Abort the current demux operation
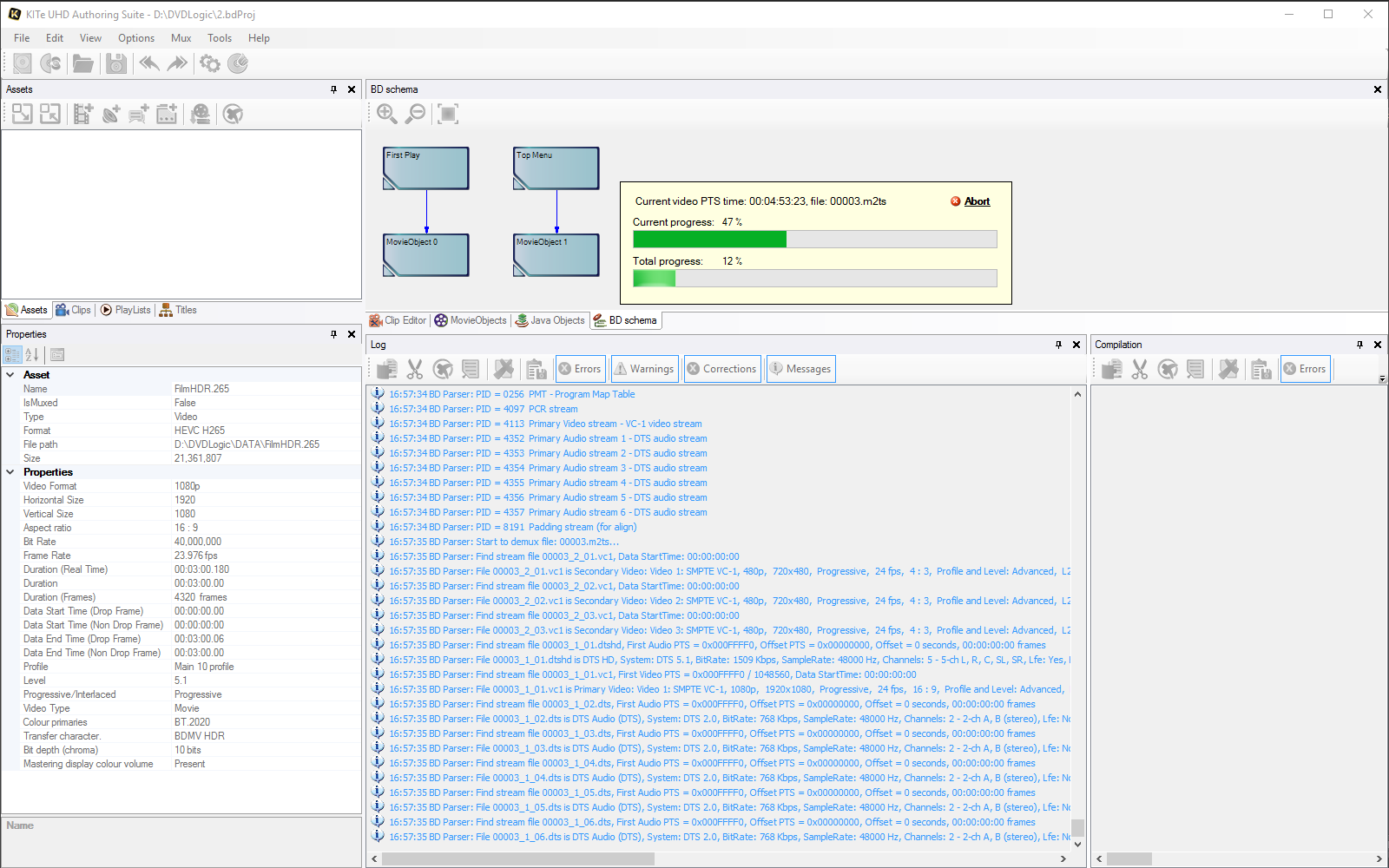 tap(977, 201)
